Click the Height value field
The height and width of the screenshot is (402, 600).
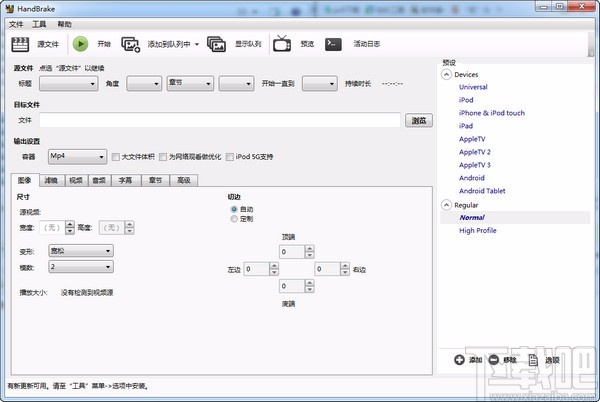click(112, 228)
